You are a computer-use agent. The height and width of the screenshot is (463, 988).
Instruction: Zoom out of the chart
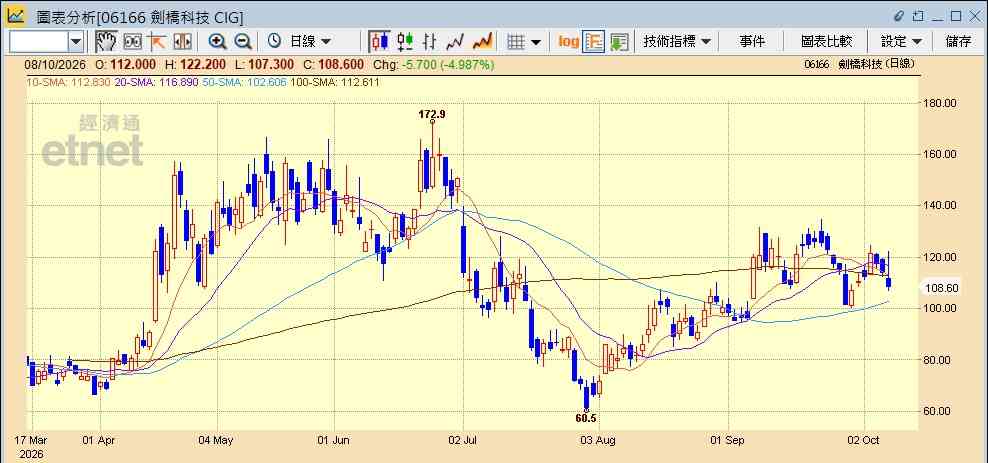pos(243,42)
